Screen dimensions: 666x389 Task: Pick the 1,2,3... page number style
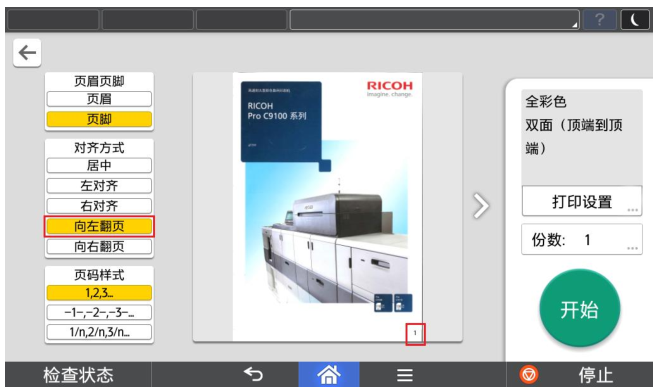pos(99,293)
